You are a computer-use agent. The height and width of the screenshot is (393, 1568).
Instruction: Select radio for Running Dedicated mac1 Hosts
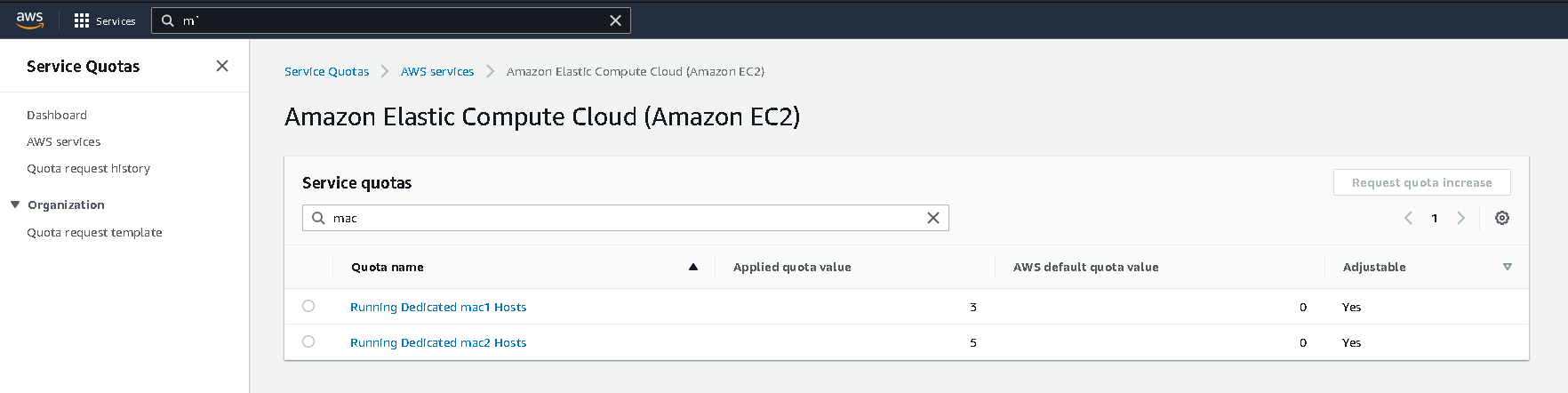click(308, 306)
